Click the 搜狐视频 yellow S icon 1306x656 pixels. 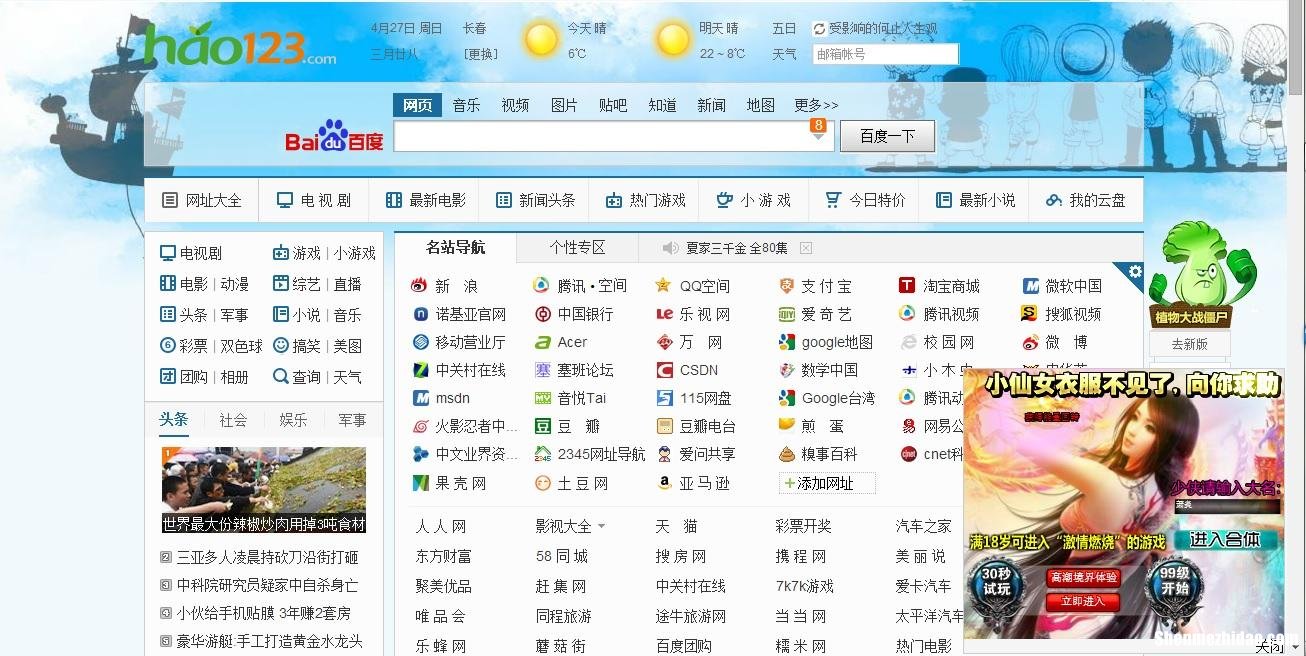click(1029, 314)
